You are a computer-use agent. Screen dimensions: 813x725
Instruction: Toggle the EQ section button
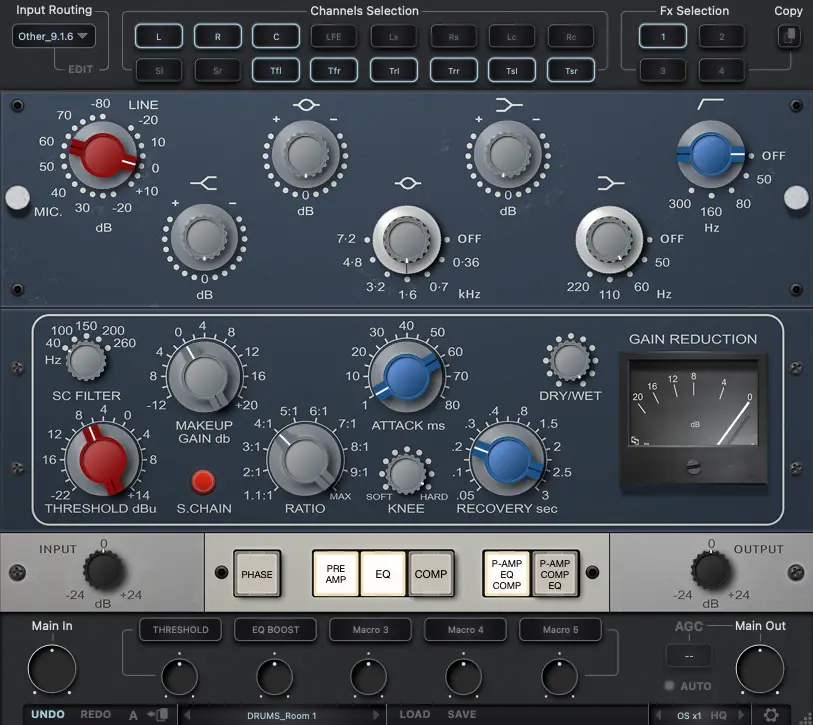point(383,574)
